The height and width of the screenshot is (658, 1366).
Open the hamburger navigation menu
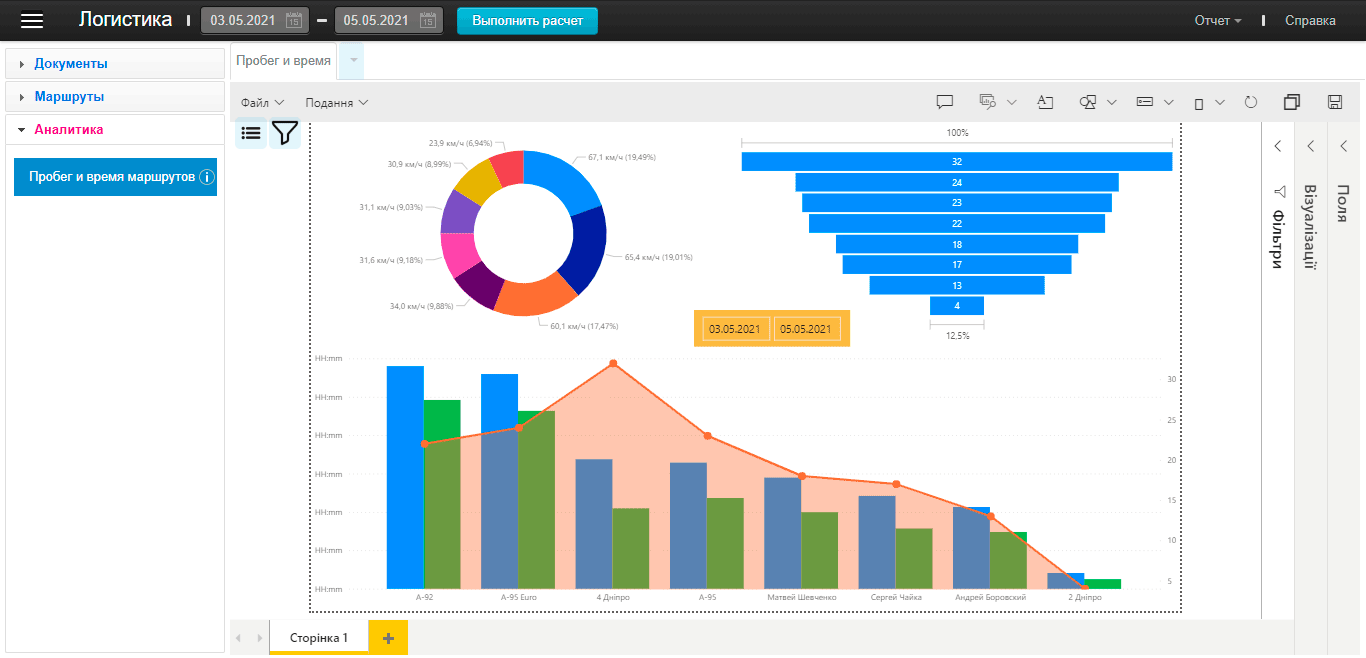(x=31, y=19)
